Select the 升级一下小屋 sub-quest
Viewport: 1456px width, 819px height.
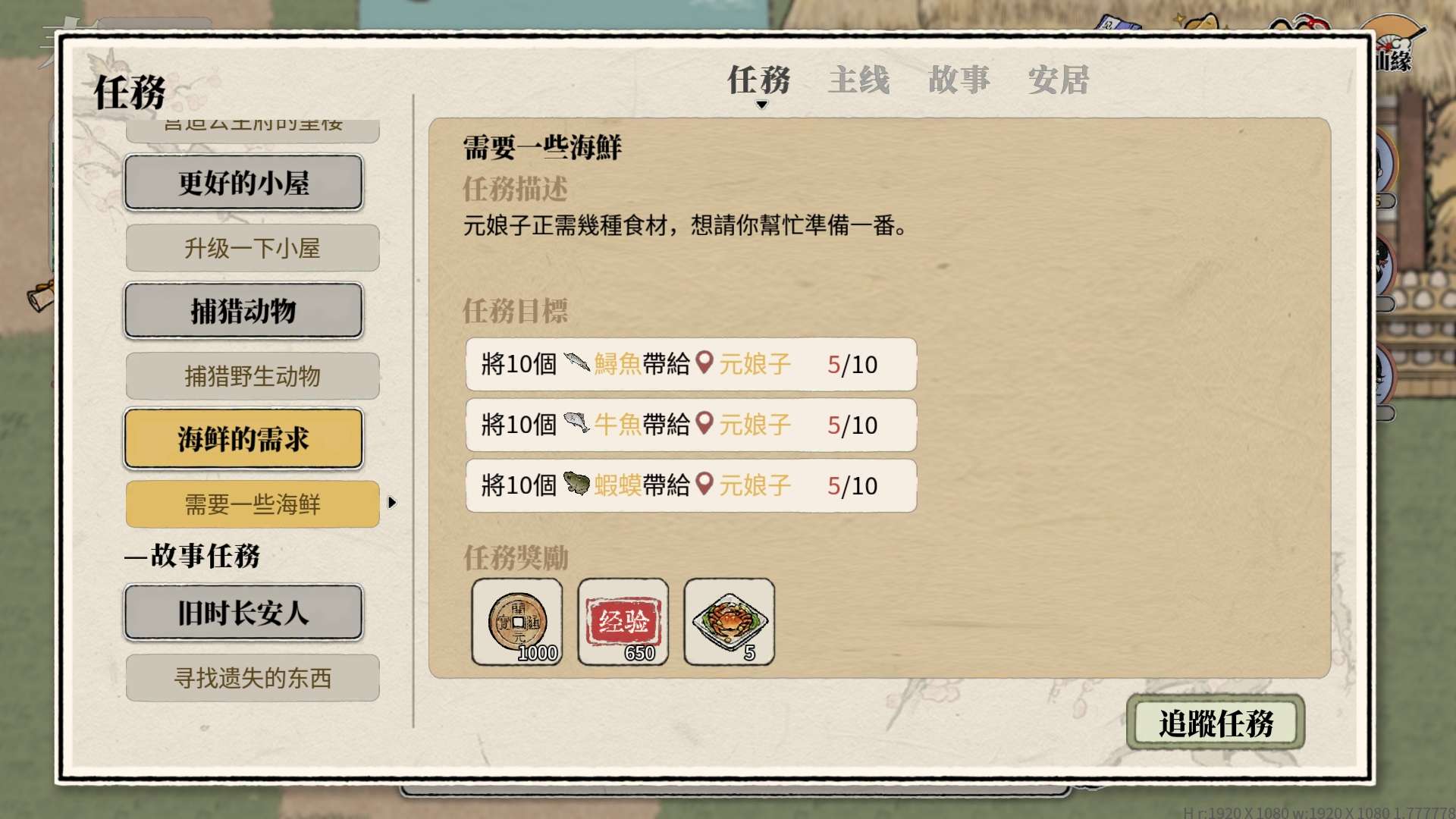coord(253,248)
